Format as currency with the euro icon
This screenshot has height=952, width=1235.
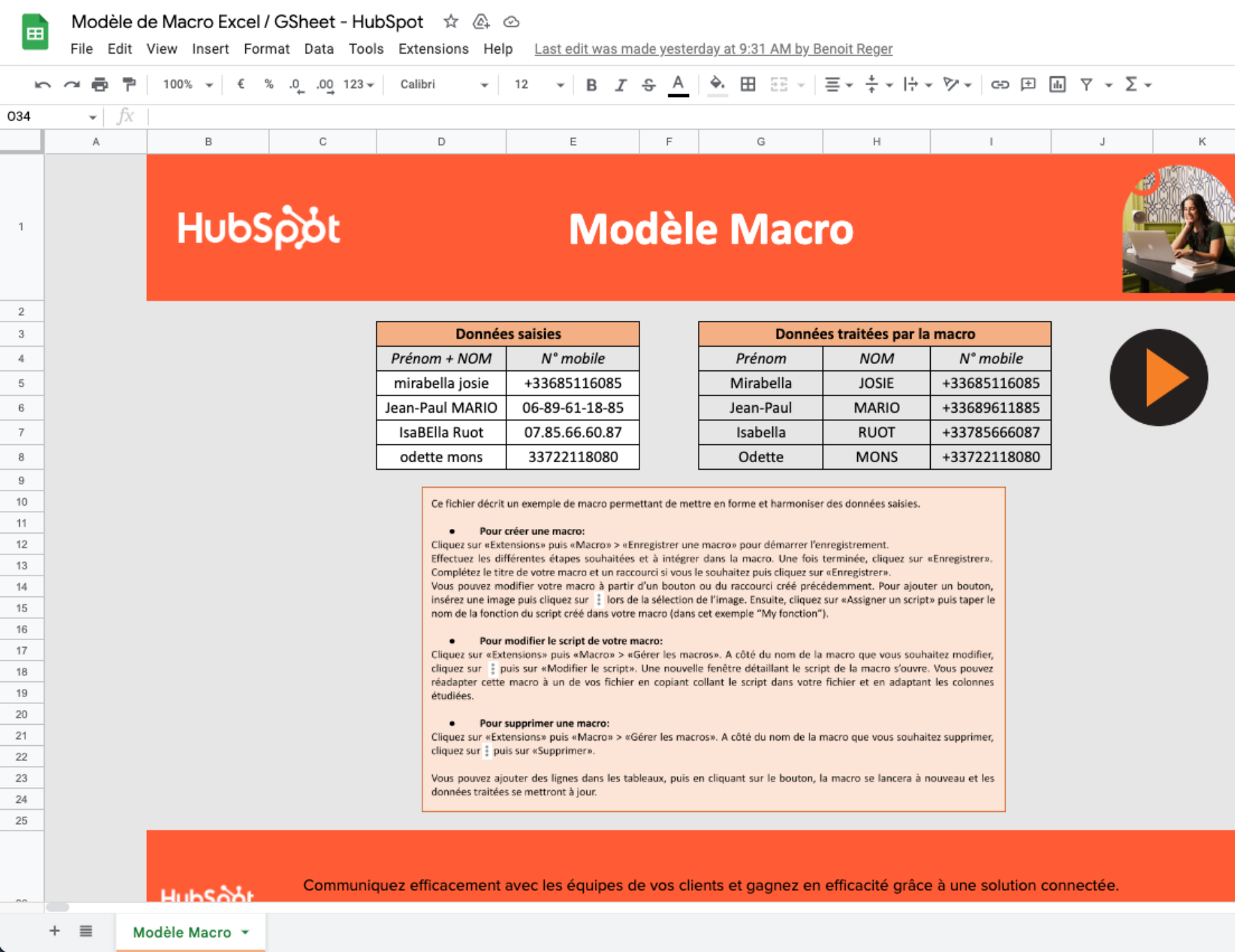[241, 84]
